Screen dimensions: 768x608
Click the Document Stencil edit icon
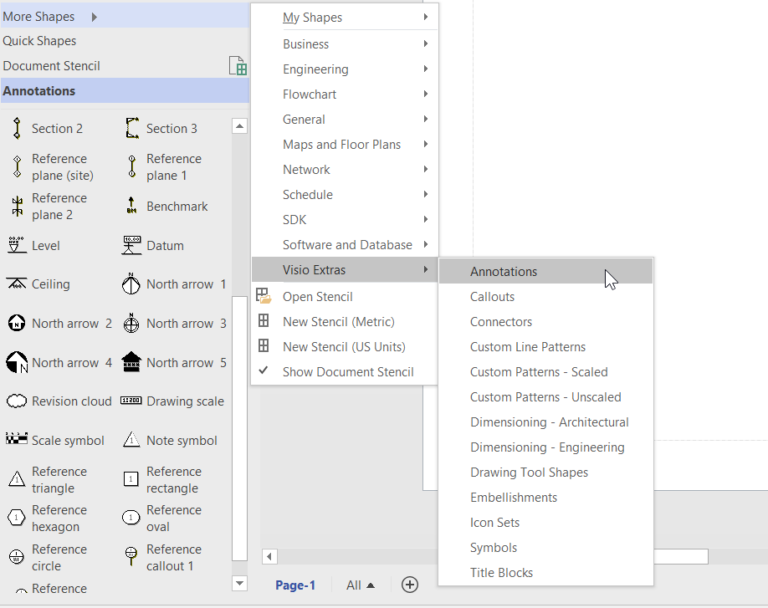[x=238, y=66]
